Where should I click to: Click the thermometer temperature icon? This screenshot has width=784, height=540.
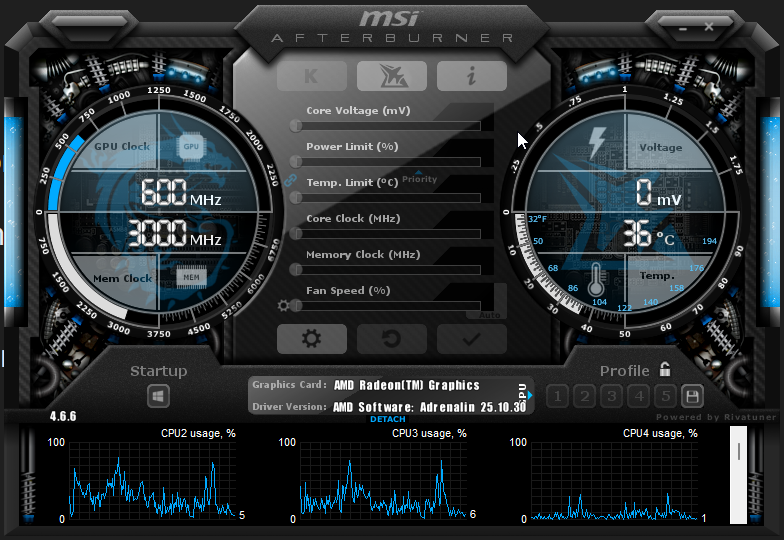click(596, 279)
